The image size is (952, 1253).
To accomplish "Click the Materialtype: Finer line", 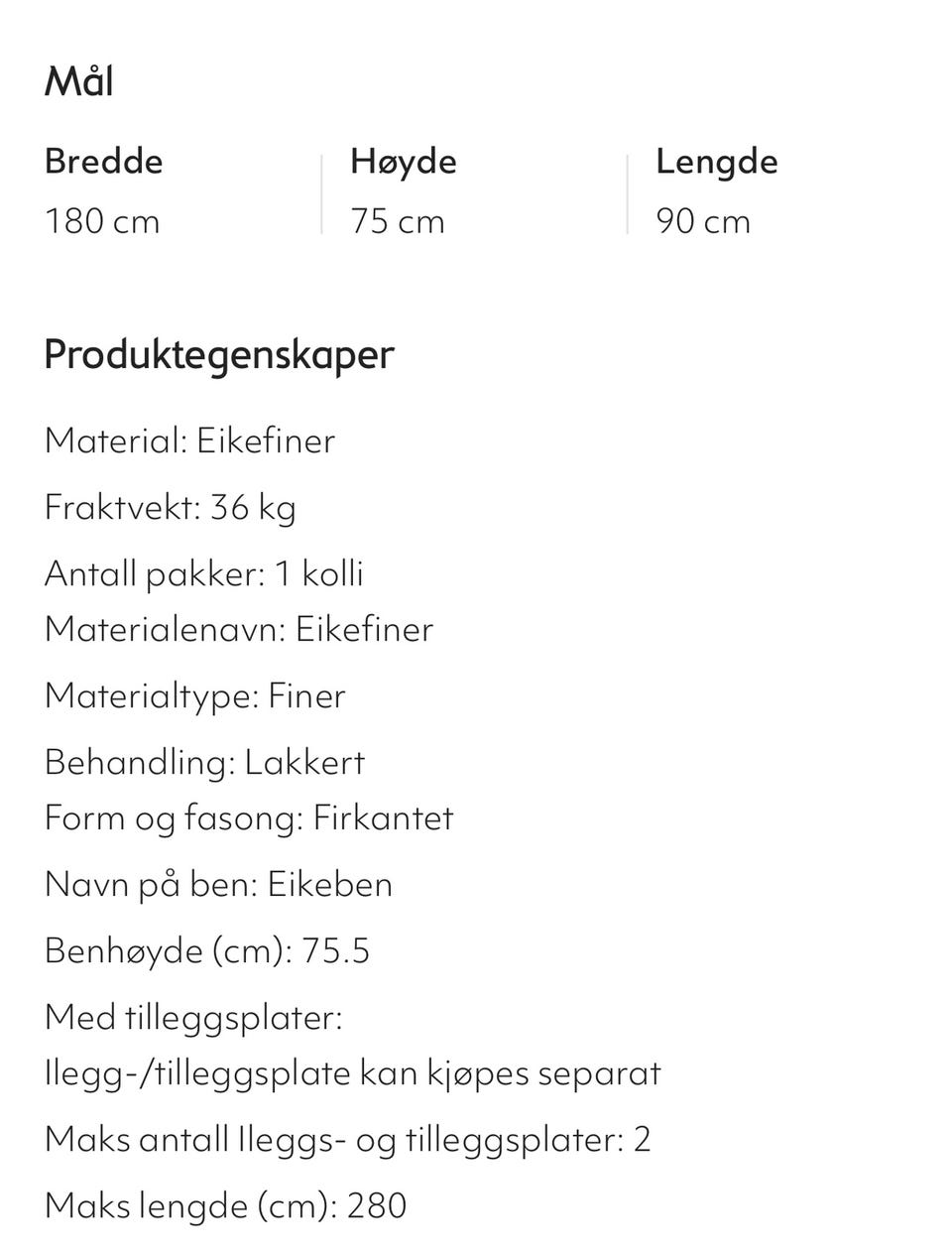I will (195, 695).
